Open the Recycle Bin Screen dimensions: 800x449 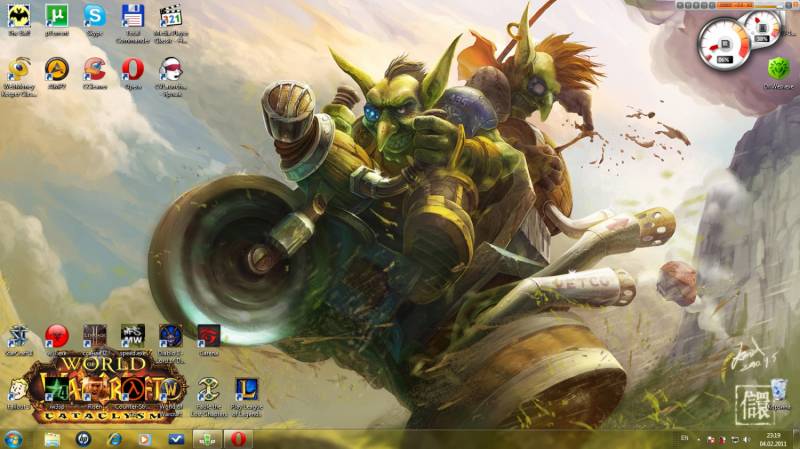(779, 394)
